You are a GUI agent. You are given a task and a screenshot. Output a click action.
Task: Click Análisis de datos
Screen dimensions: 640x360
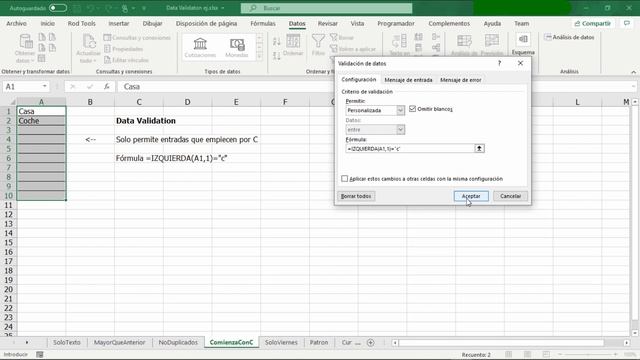tap(569, 37)
